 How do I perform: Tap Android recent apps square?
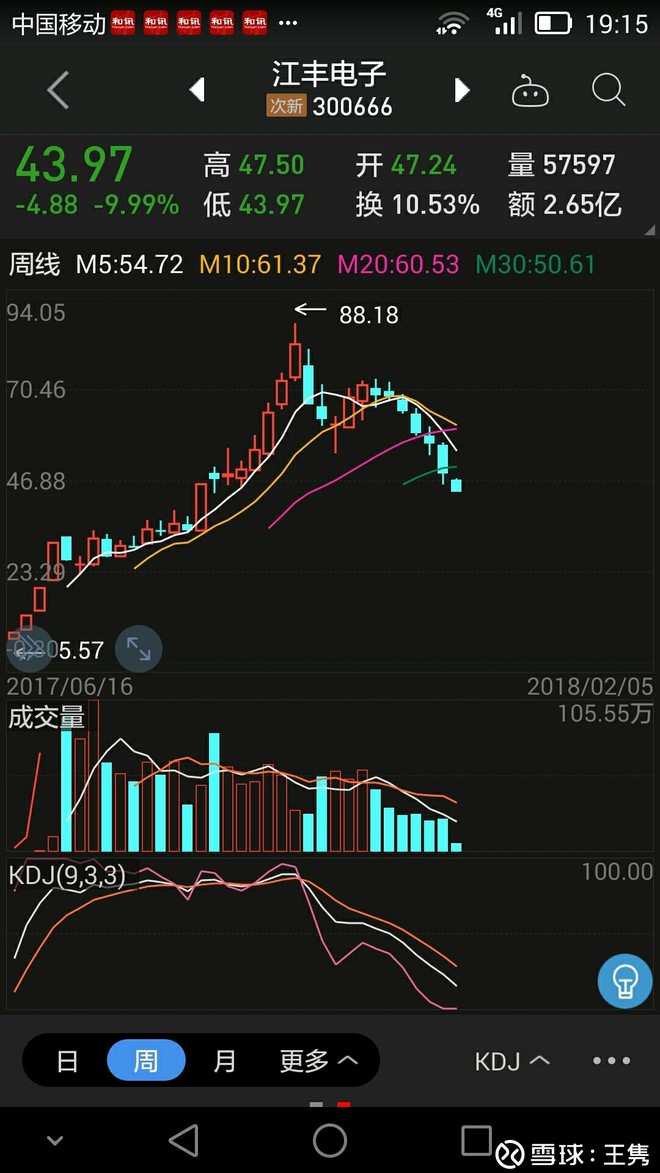tap(477, 1140)
